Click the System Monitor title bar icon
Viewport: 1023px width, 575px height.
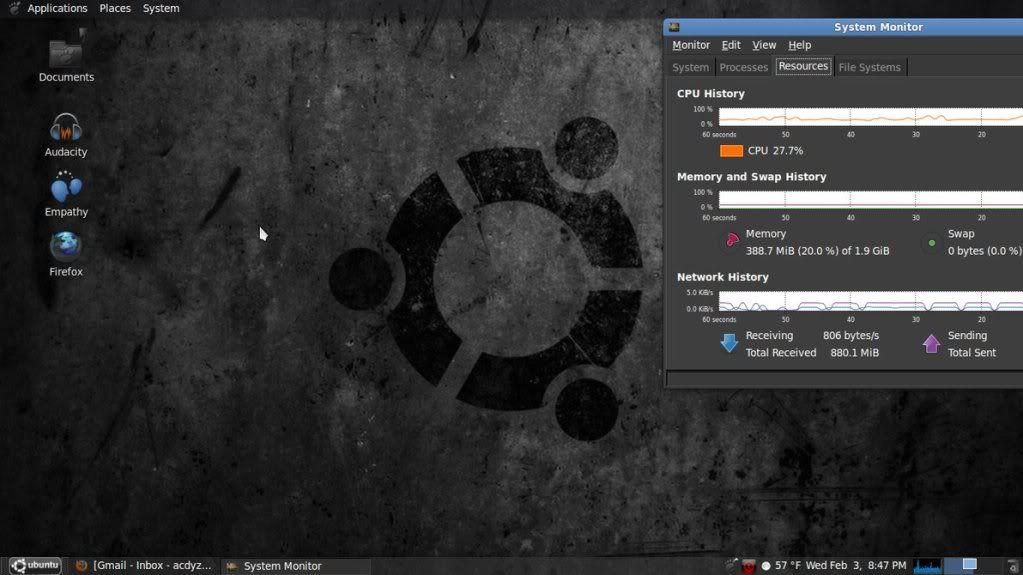(x=674, y=27)
